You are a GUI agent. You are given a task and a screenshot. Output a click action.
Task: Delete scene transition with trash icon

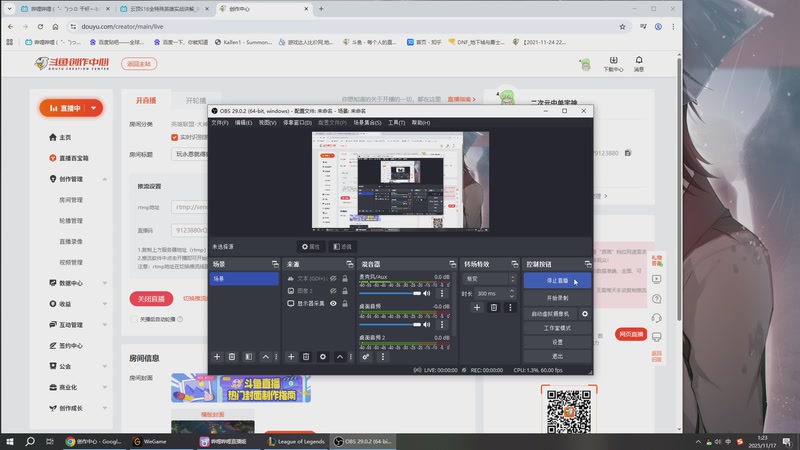click(x=493, y=308)
